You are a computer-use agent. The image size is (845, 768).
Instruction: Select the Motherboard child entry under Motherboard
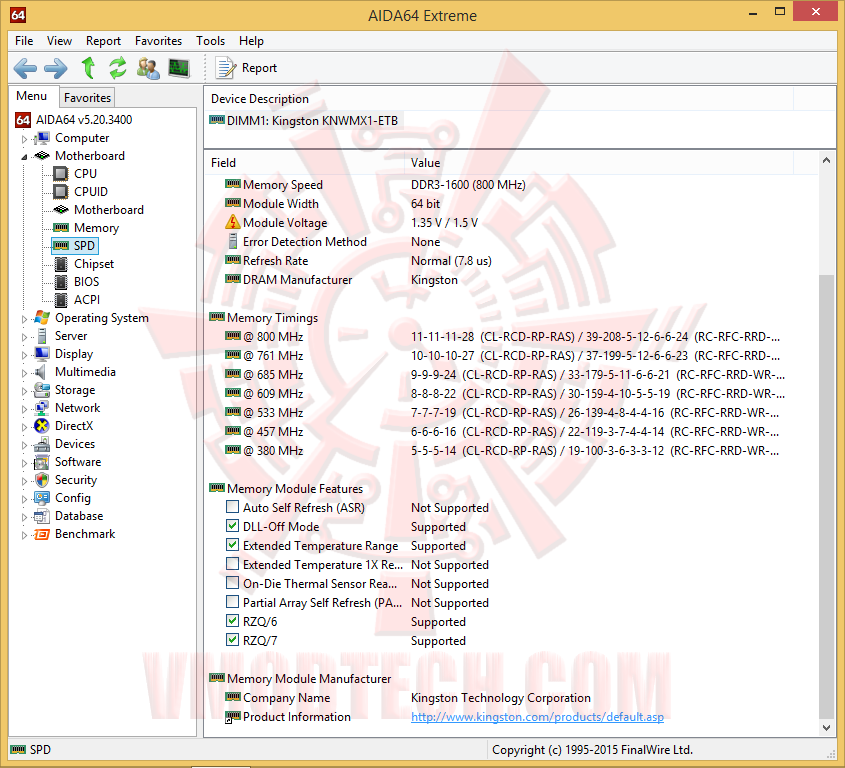click(108, 210)
